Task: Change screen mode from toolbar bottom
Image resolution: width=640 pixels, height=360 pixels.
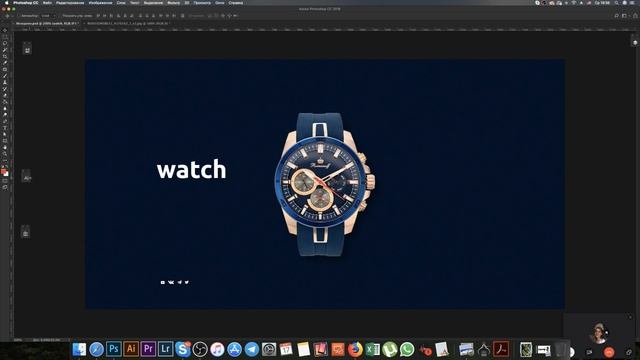Action: pyautogui.click(x=5, y=187)
